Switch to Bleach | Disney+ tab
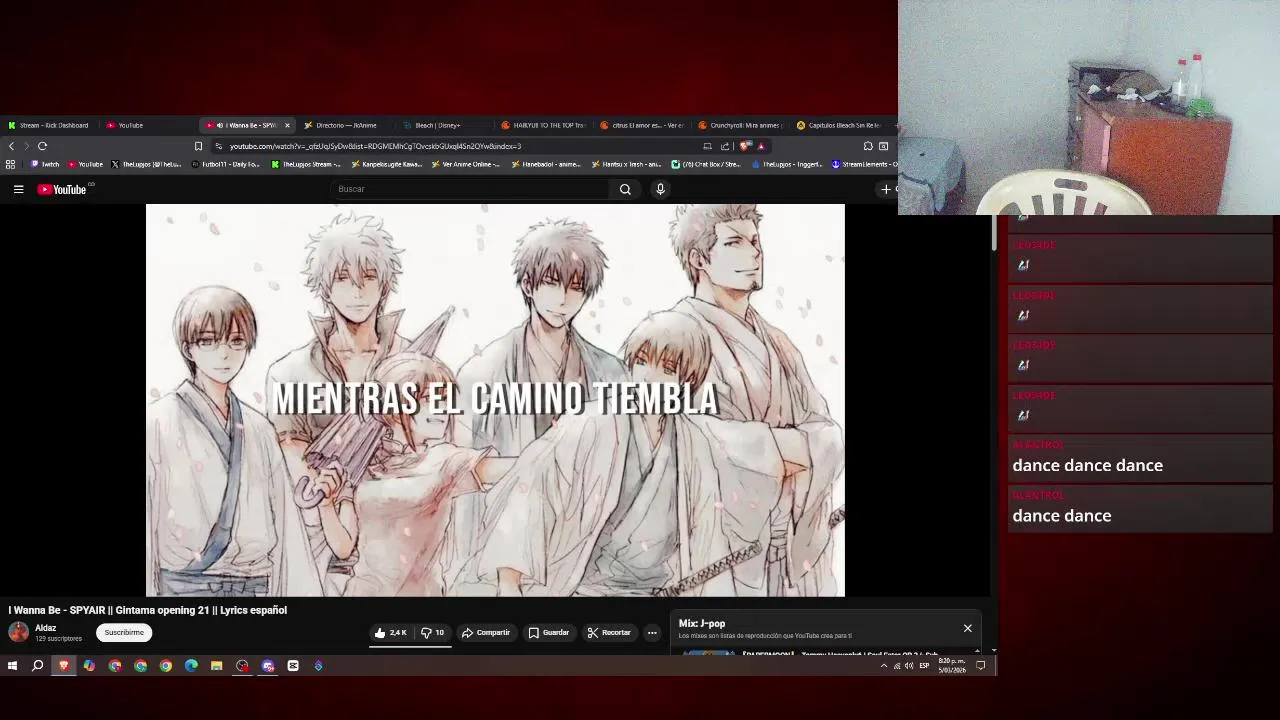This screenshot has width=1280, height=720. 437,125
